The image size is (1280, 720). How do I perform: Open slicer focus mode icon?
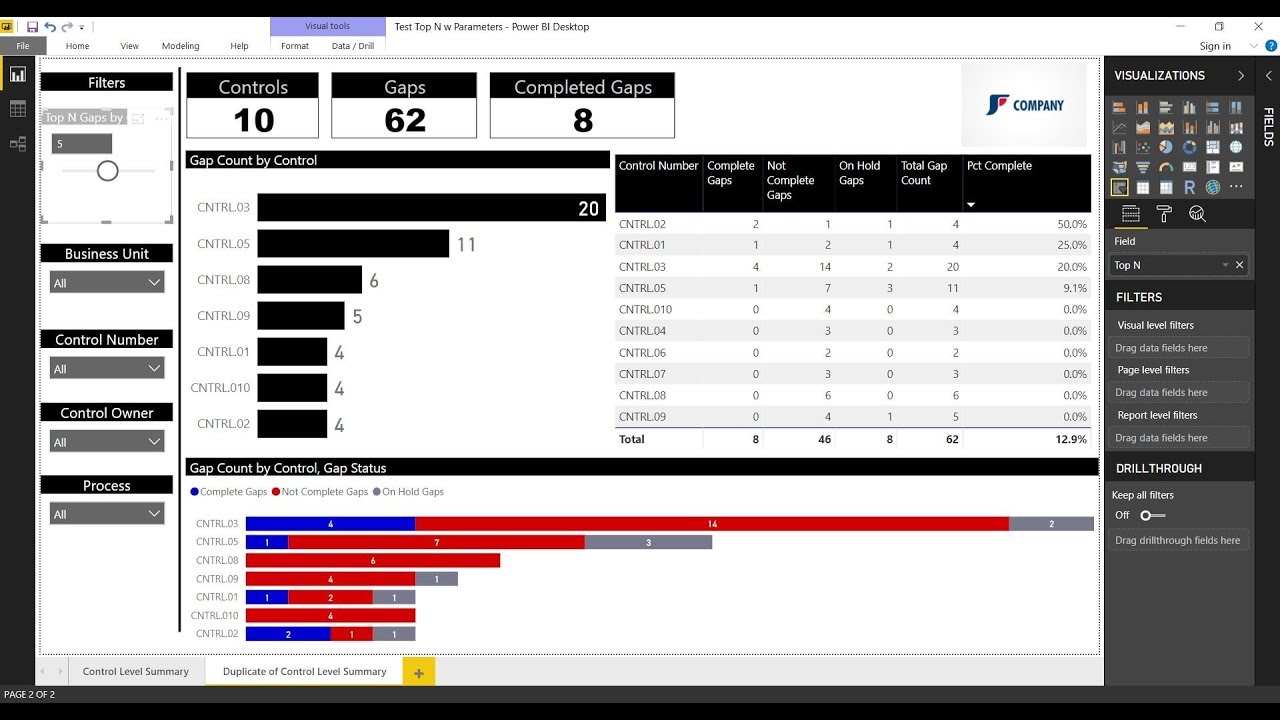tap(139, 118)
